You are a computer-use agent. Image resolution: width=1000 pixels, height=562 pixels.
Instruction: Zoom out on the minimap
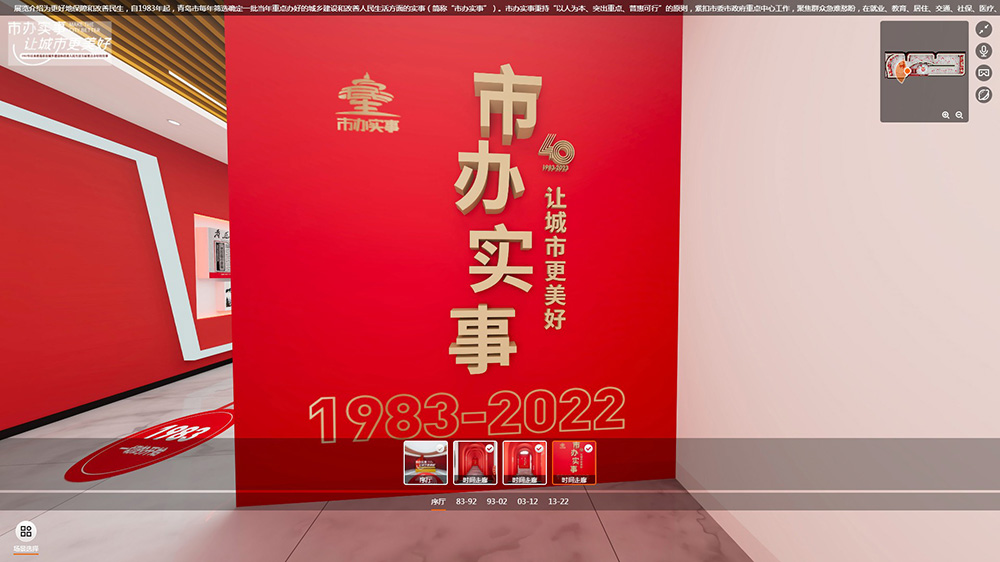coord(960,115)
